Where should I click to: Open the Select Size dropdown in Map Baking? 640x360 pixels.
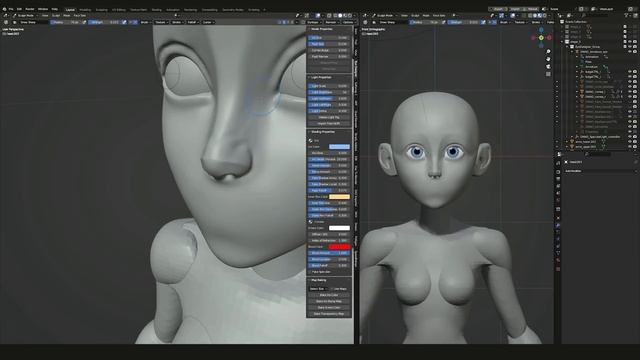tap(318, 289)
